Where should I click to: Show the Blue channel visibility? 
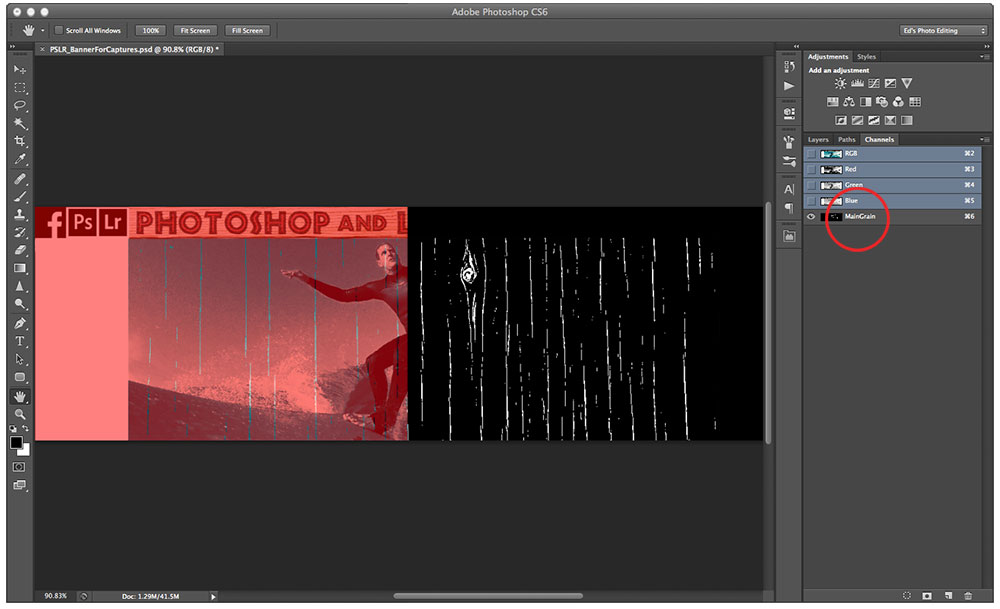point(811,201)
